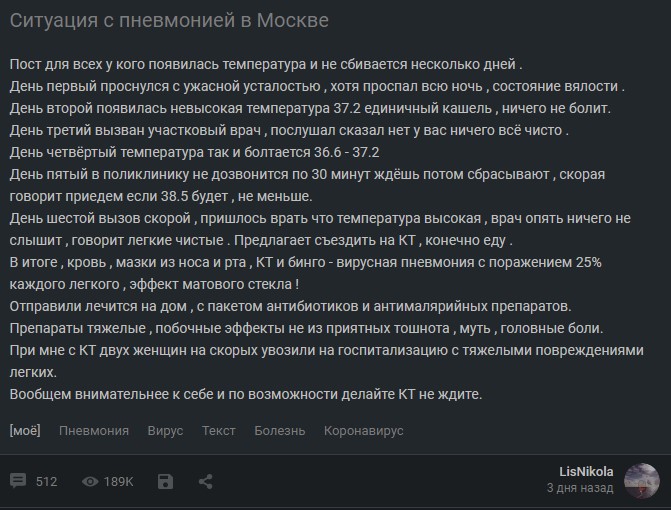Select the Текст tag
671x510 pixels.
[x=219, y=430]
